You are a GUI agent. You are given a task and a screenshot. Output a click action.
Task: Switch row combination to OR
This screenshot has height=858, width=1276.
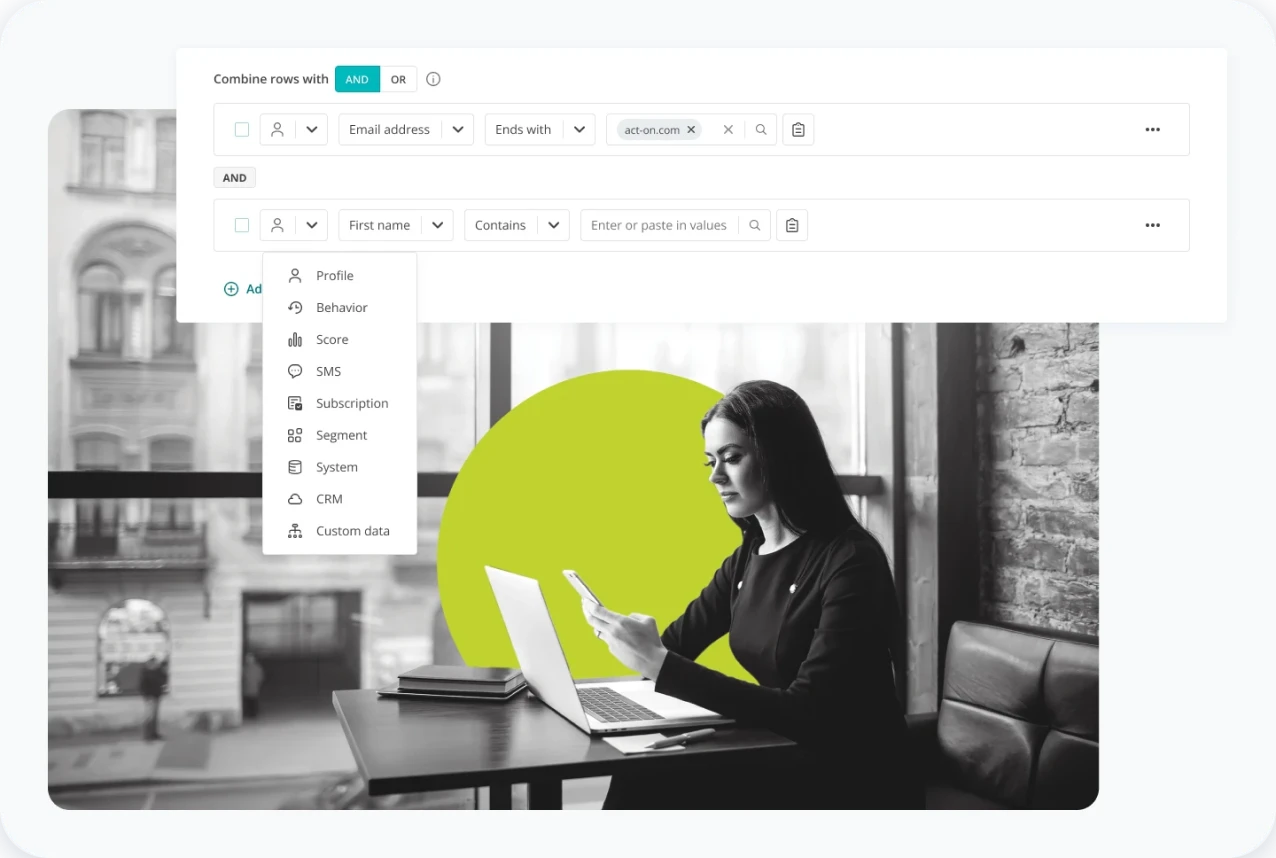coord(398,79)
